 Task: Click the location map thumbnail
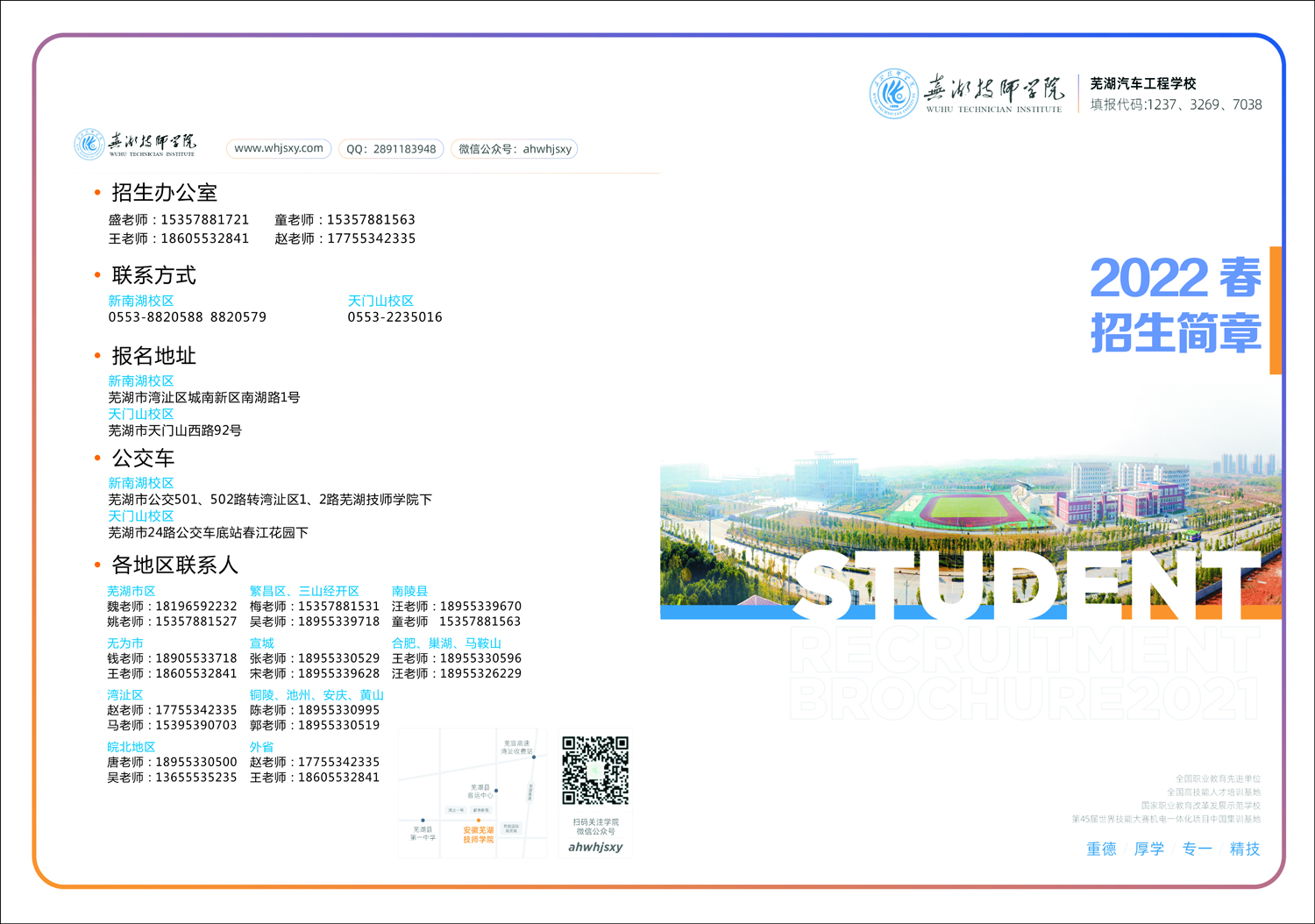point(472,793)
